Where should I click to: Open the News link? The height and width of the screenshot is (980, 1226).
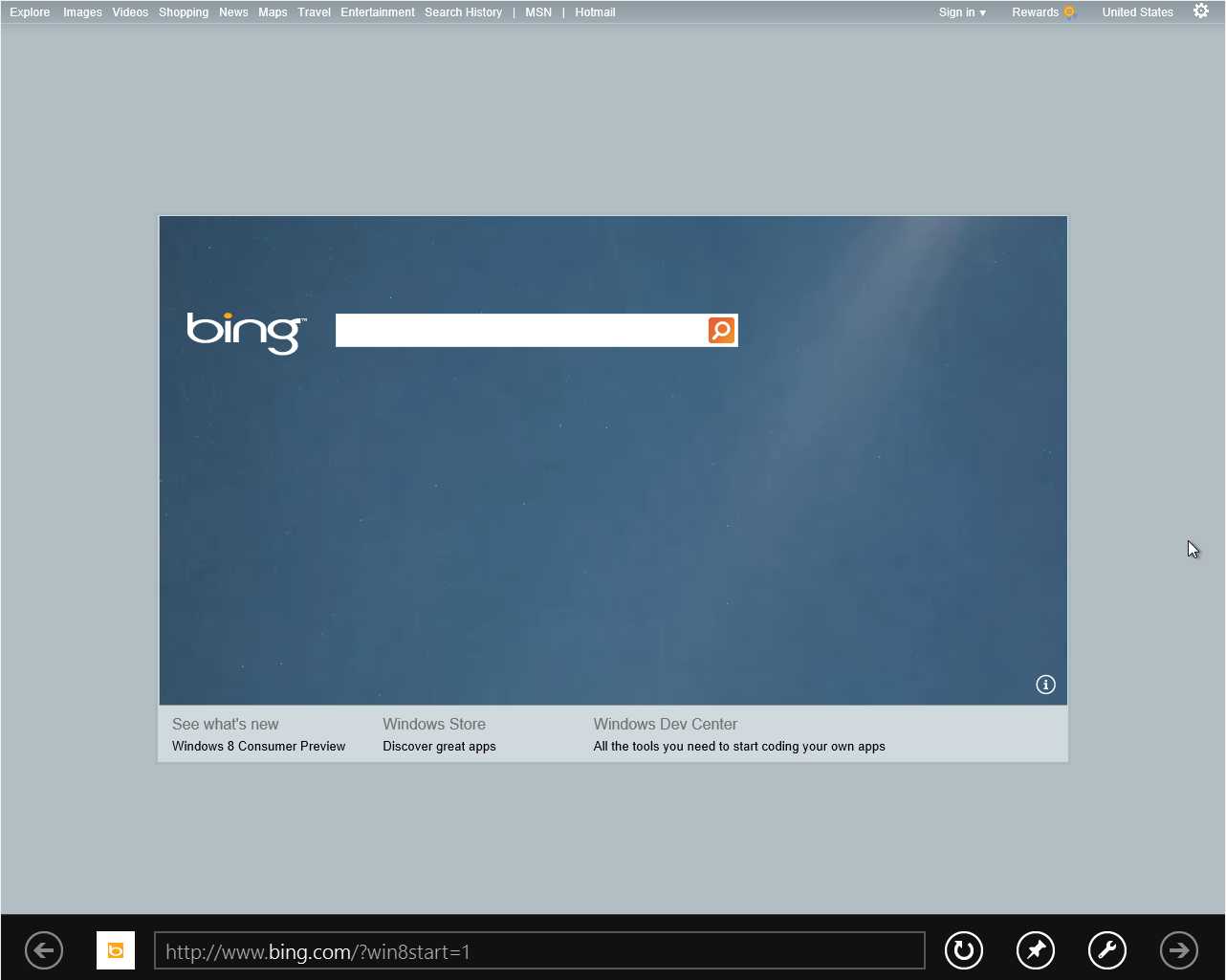pyautogui.click(x=233, y=12)
